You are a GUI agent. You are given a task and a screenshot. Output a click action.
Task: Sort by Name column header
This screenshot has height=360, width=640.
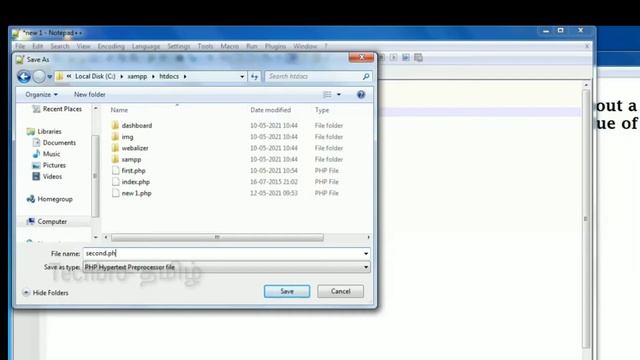[119, 110]
